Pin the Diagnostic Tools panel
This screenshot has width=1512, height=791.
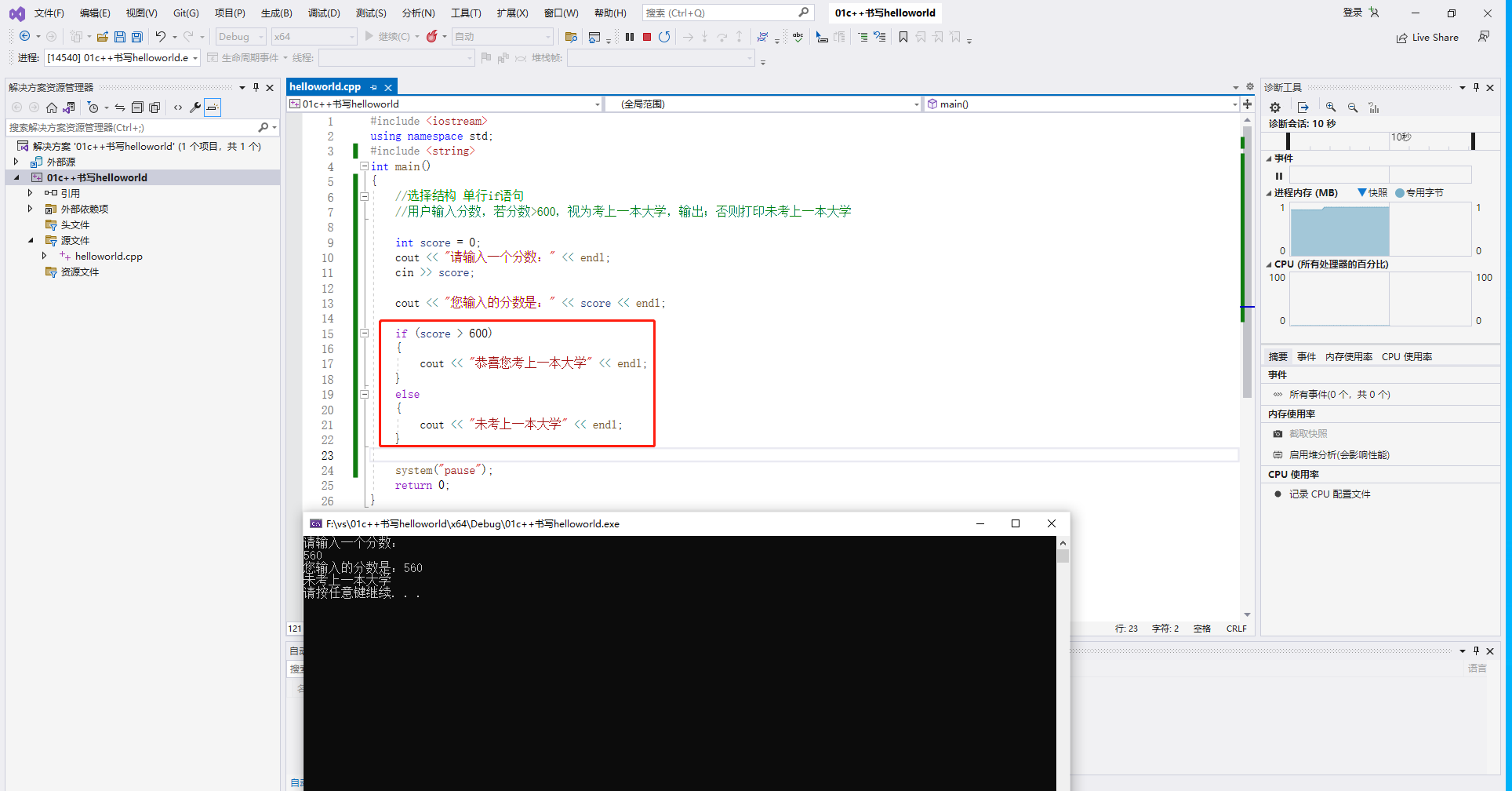point(1476,87)
